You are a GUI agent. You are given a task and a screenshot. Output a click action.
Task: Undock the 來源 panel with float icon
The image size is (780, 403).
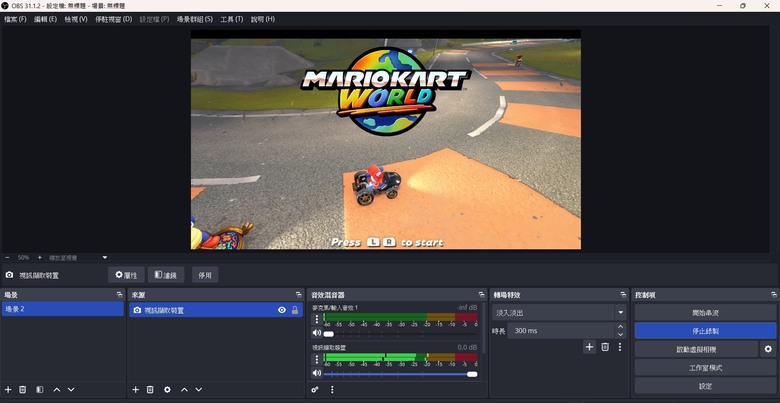tap(298, 295)
